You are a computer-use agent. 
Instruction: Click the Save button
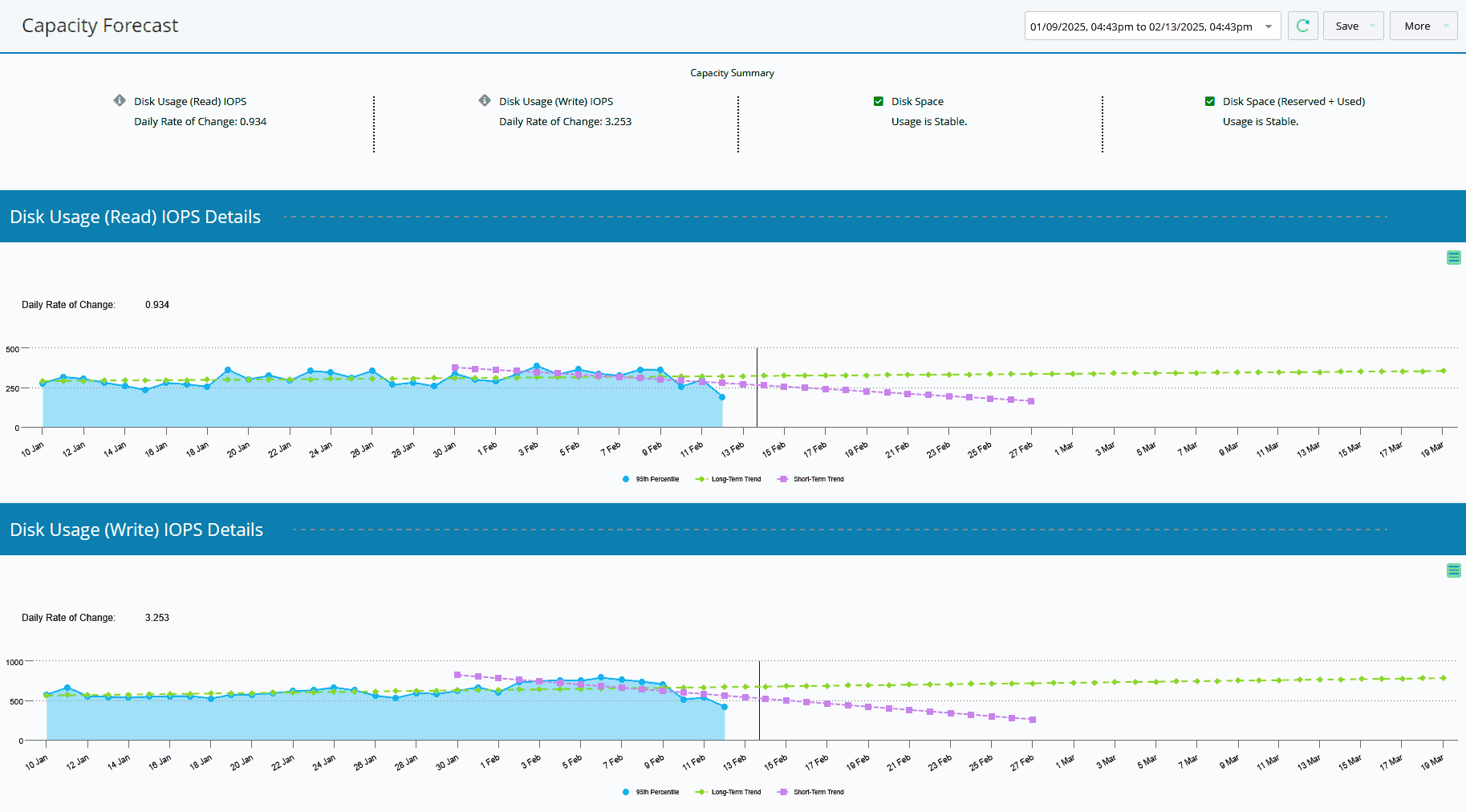pyautogui.click(x=1346, y=26)
